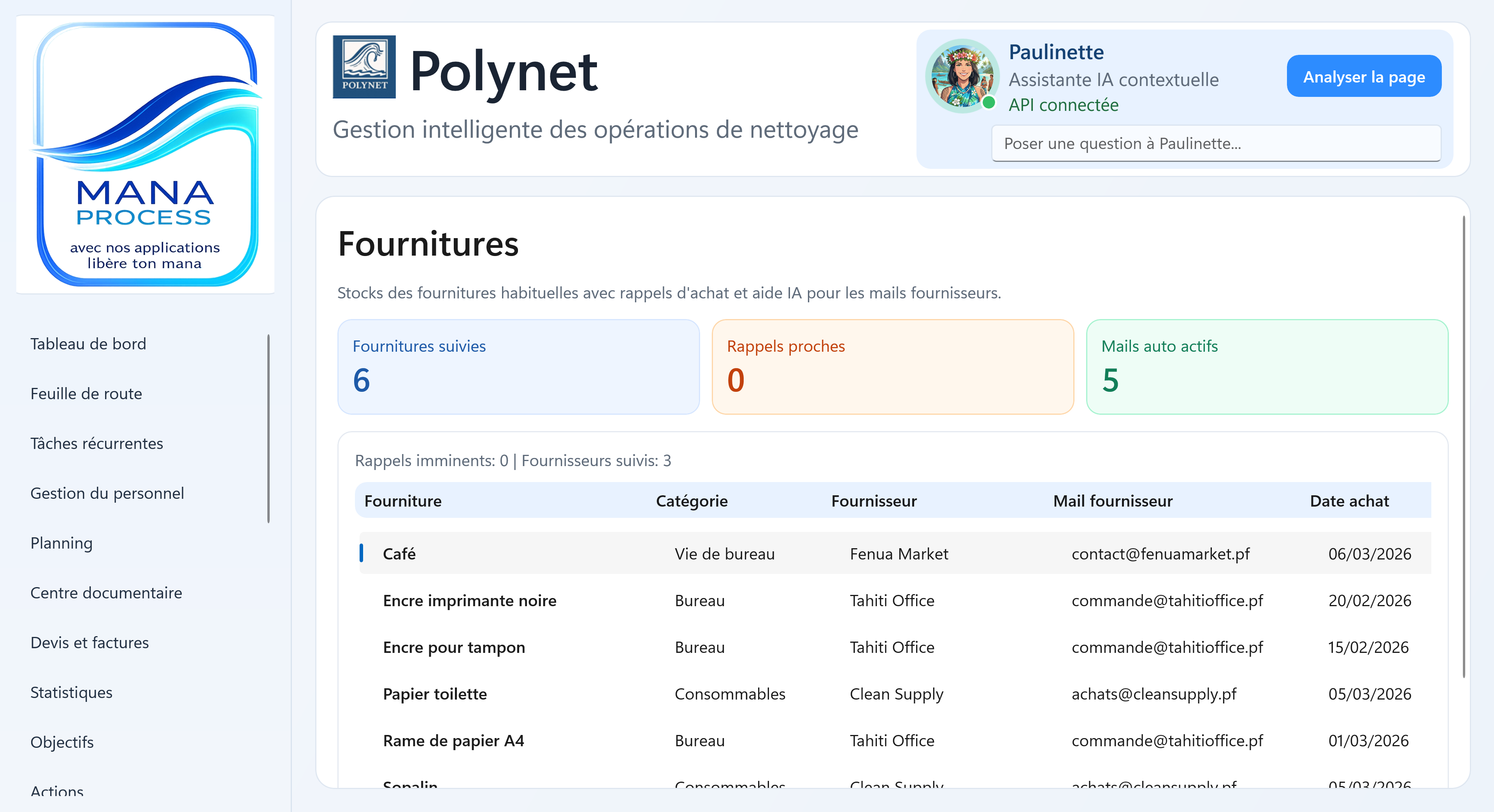Open Tableau de bord in sidebar
Screen dimensions: 1494x812
(x=88, y=344)
